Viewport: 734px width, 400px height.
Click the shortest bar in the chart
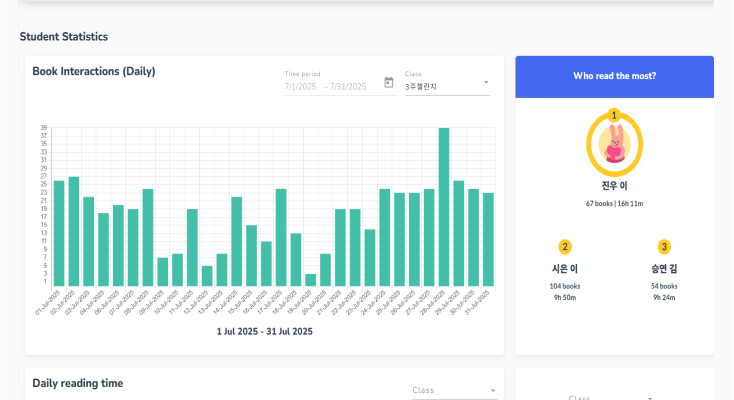coord(311,280)
